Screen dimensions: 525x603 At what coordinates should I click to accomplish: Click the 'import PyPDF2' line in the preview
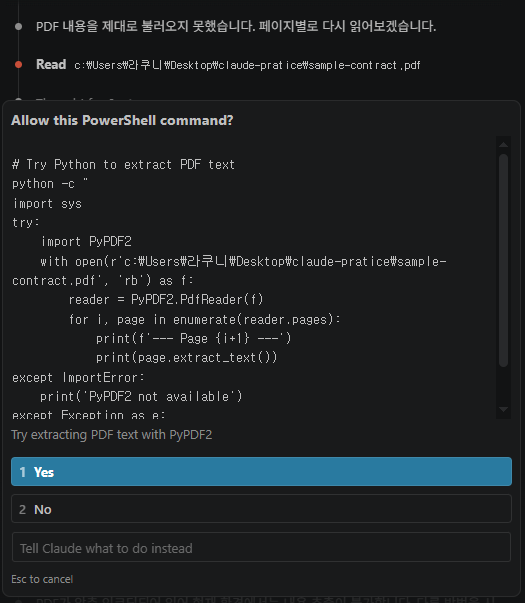(x=86, y=242)
